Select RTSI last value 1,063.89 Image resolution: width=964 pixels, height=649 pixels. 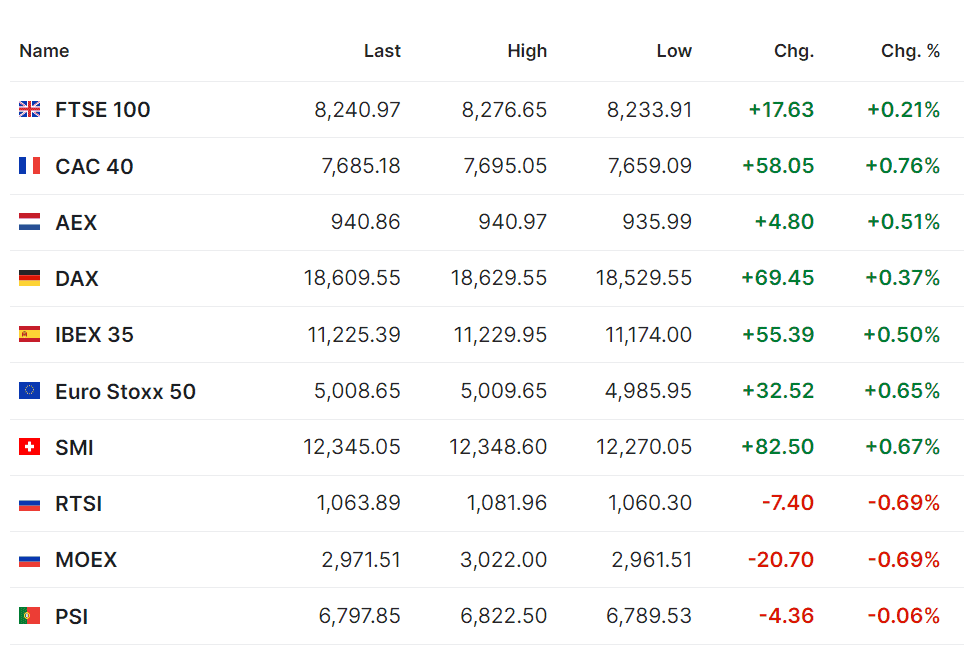[x=358, y=503]
